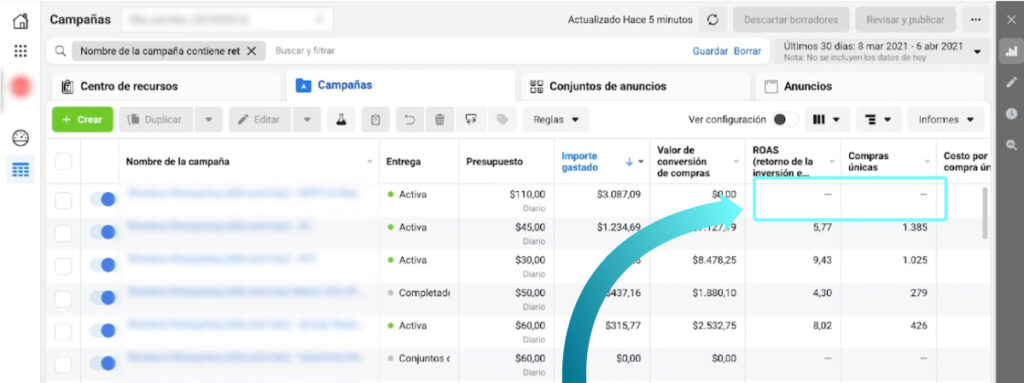The height and width of the screenshot is (383, 1024).
Task: Expand the Duplicar dropdown arrow
Action: (209, 120)
